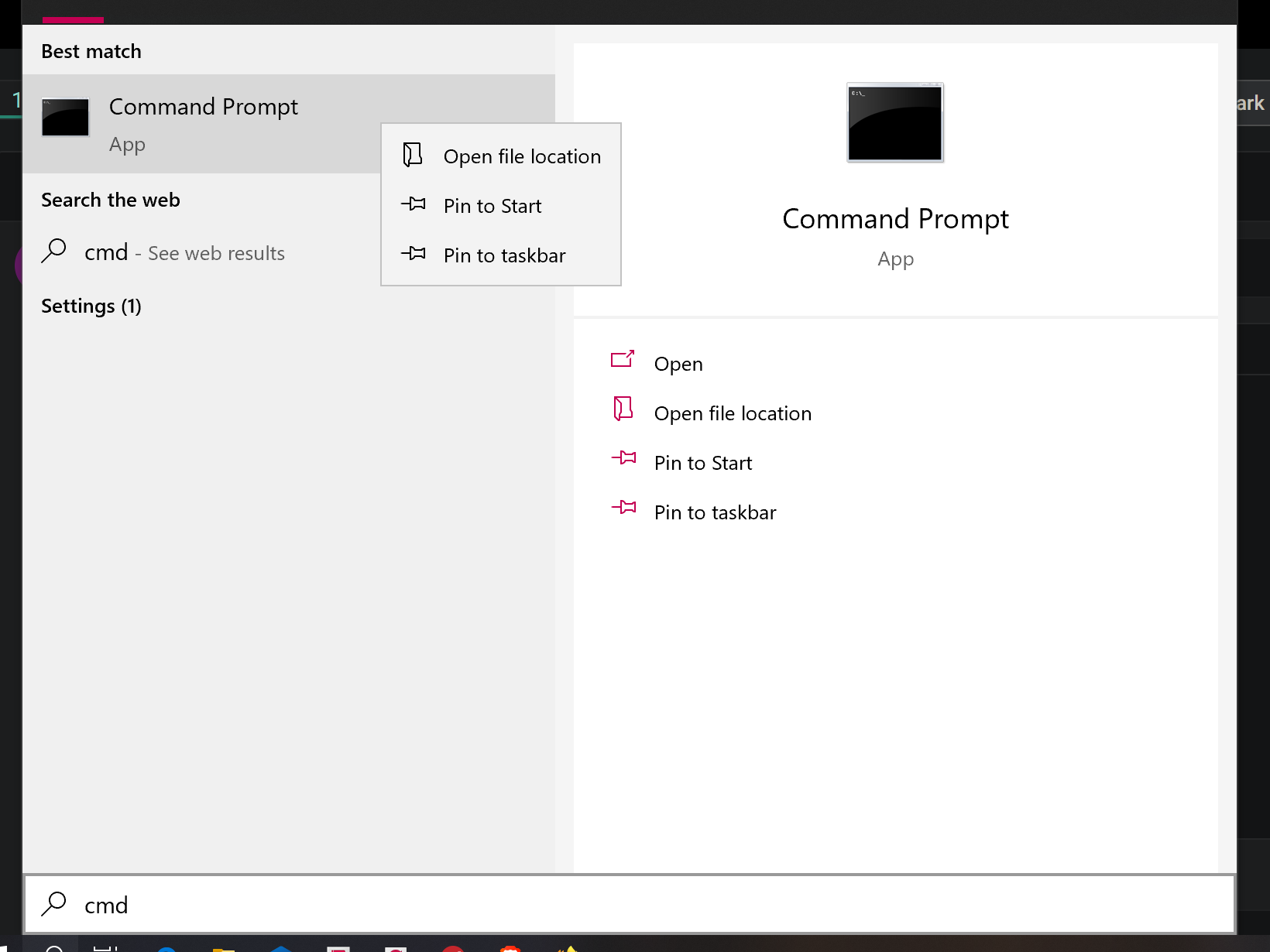This screenshot has height=952, width=1270.
Task: Click the pink pin icon beside preview Pin to taskbar
Action: [623, 508]
